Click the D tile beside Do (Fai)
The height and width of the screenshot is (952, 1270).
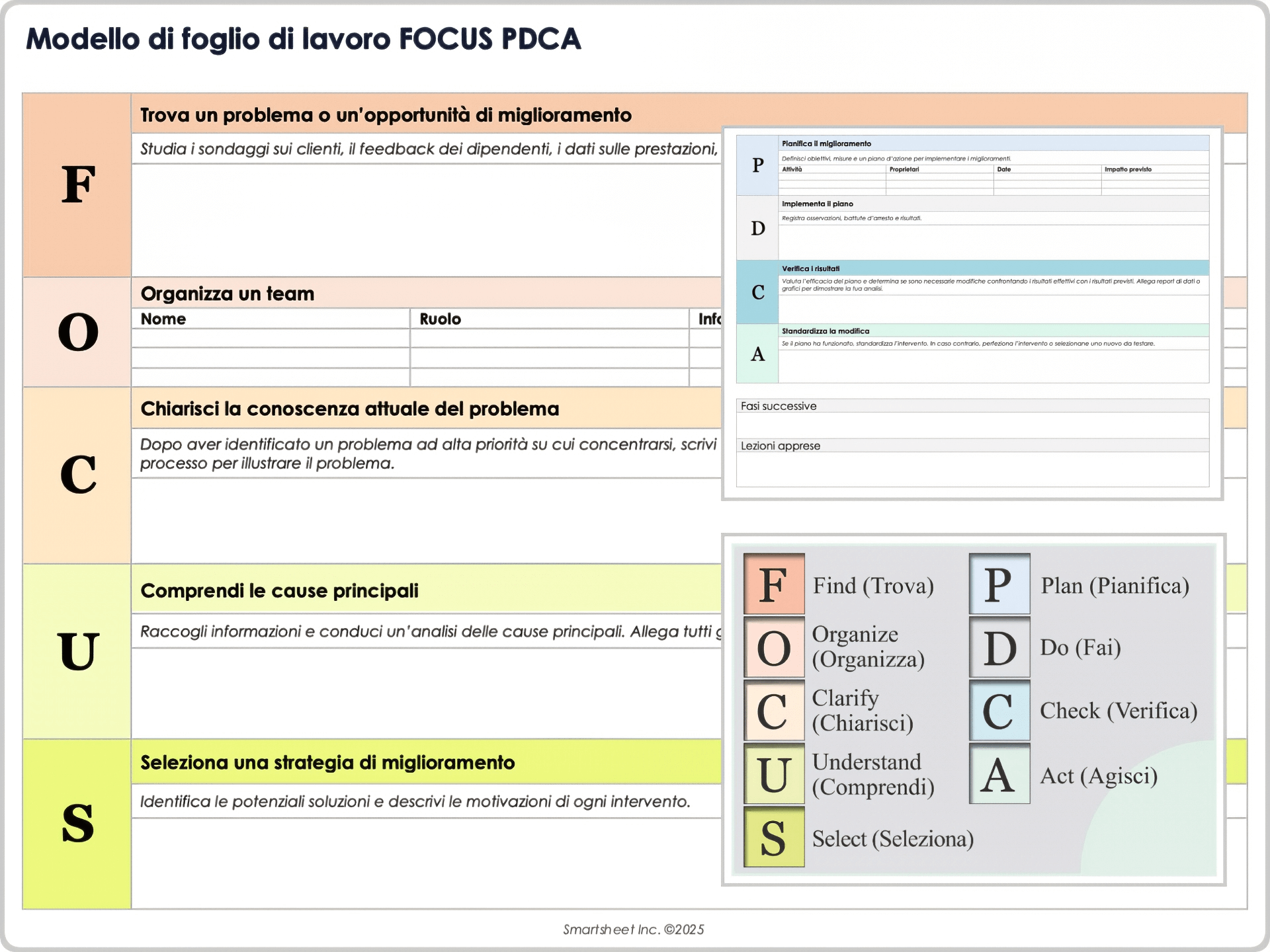(999, 647)
